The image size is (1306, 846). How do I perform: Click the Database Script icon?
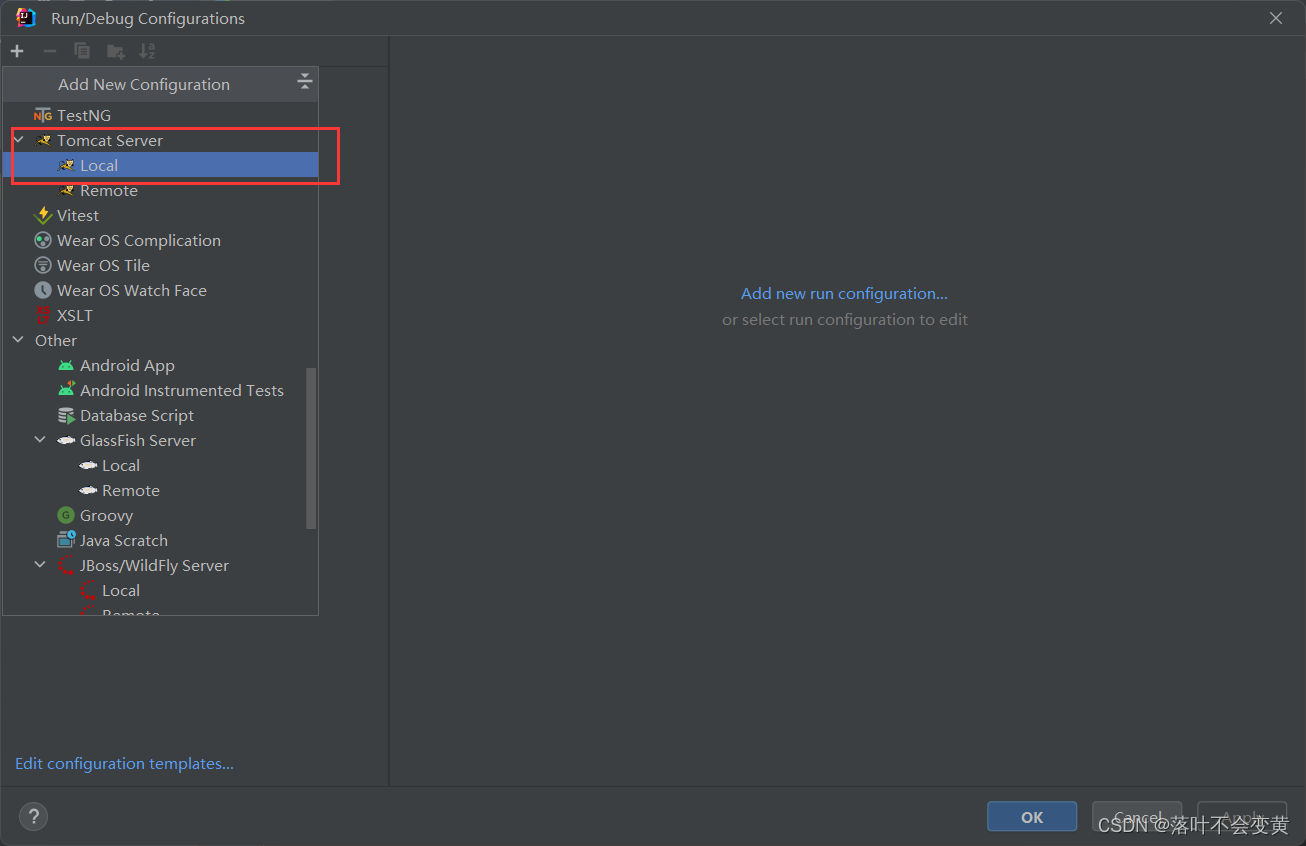66,416
